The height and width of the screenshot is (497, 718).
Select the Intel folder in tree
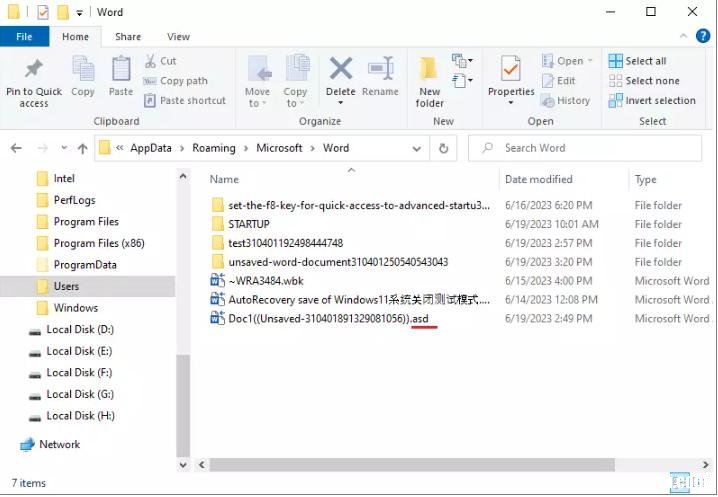point(55,179)
